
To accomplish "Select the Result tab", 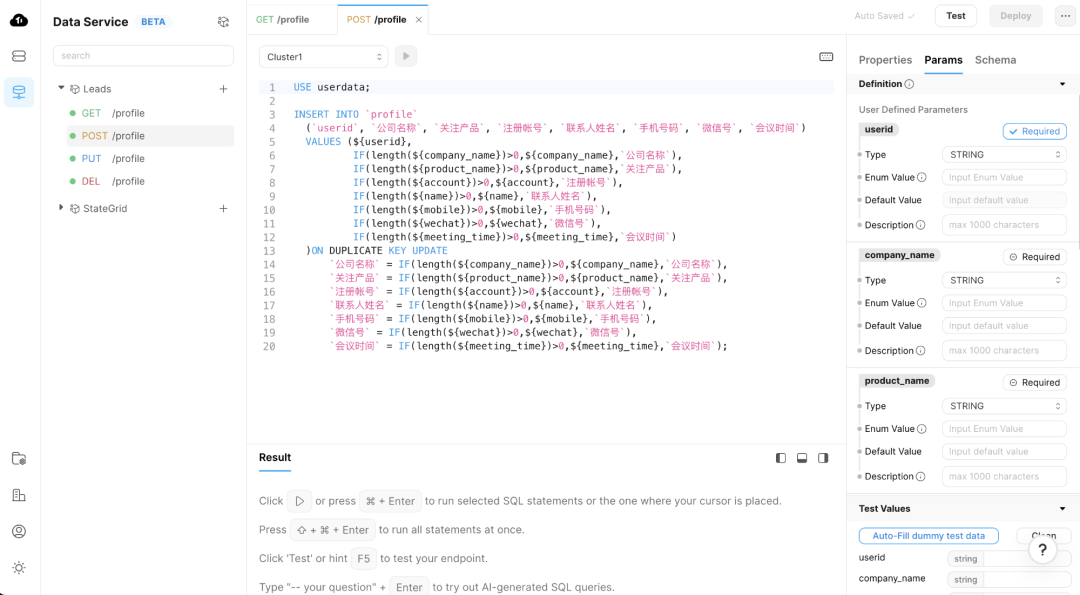I will point(275,457).
